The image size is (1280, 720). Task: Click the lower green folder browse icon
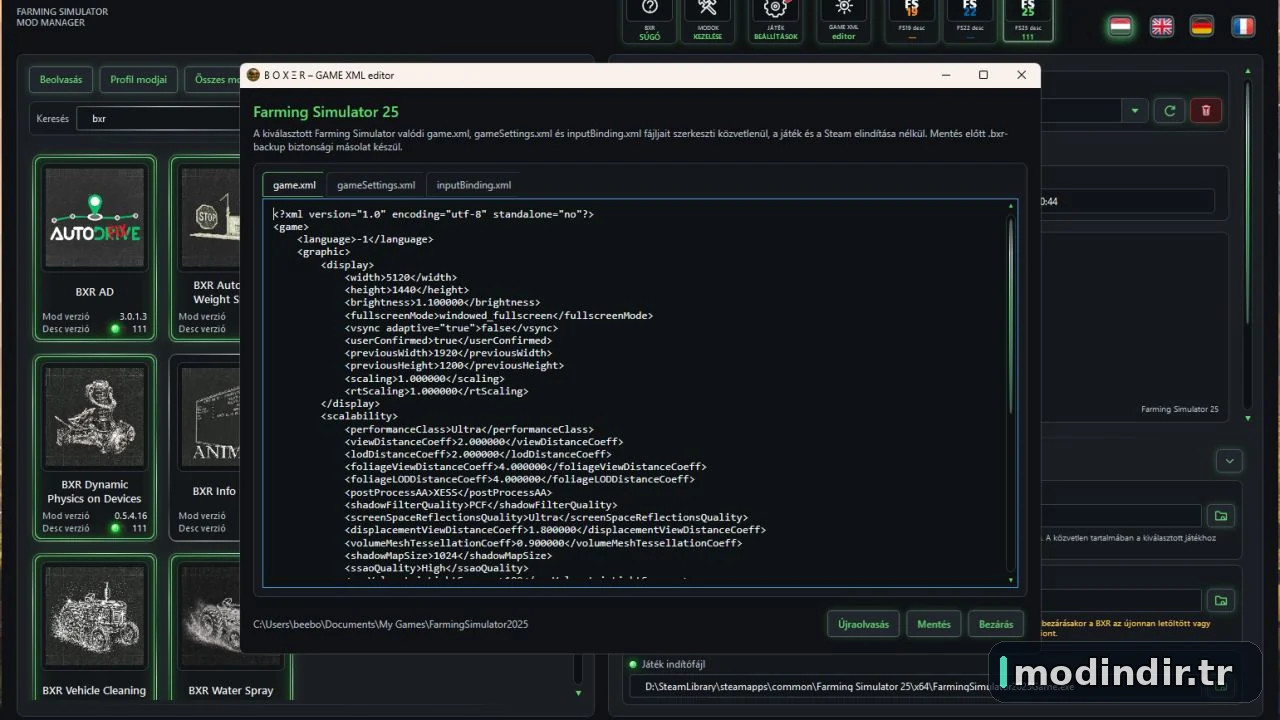[x=1220, y=601]
